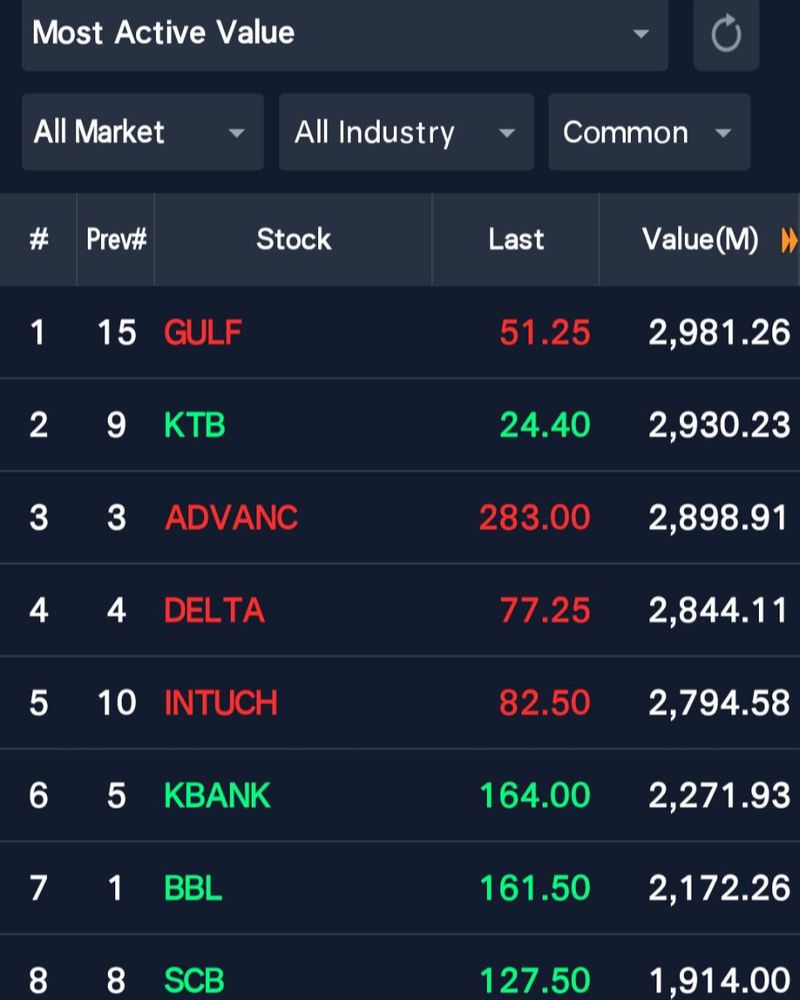This screenshot has width=800, height=1000.
Task: Click GULF last price 51.25
Action: [545, 333]
